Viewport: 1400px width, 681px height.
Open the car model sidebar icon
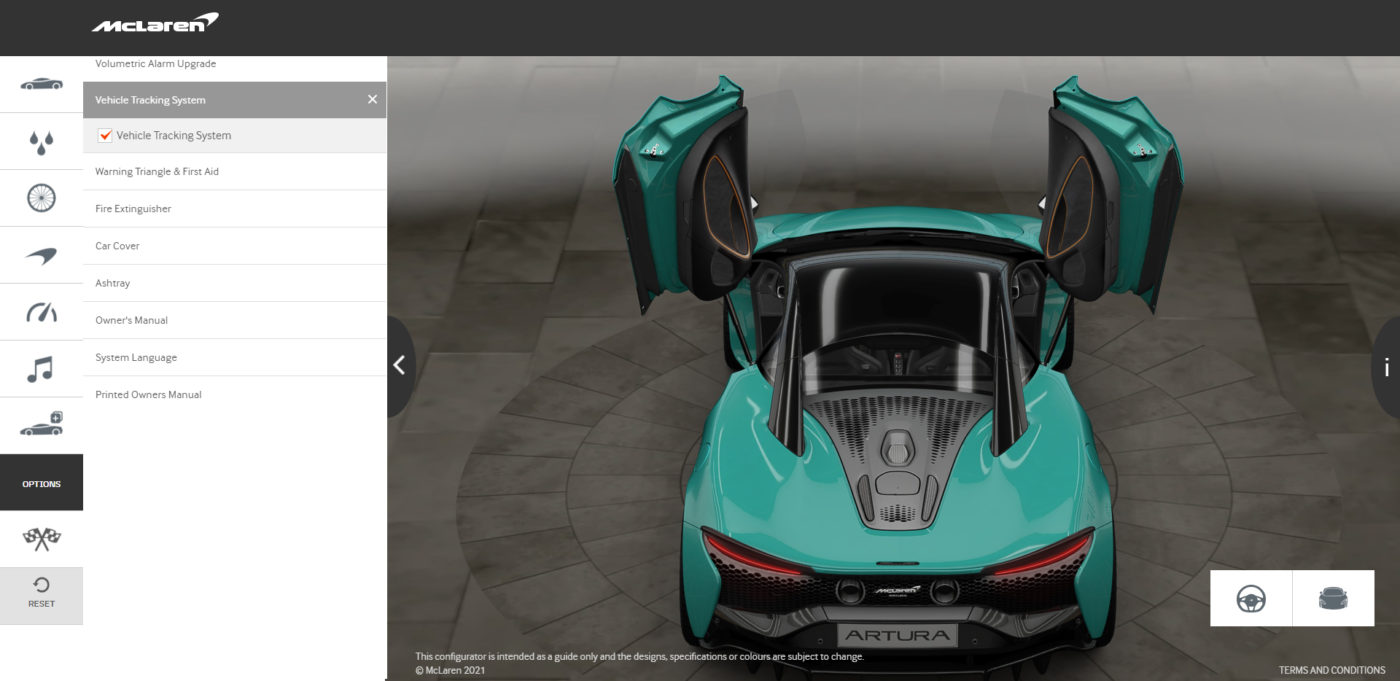click(x=41, y=84)
